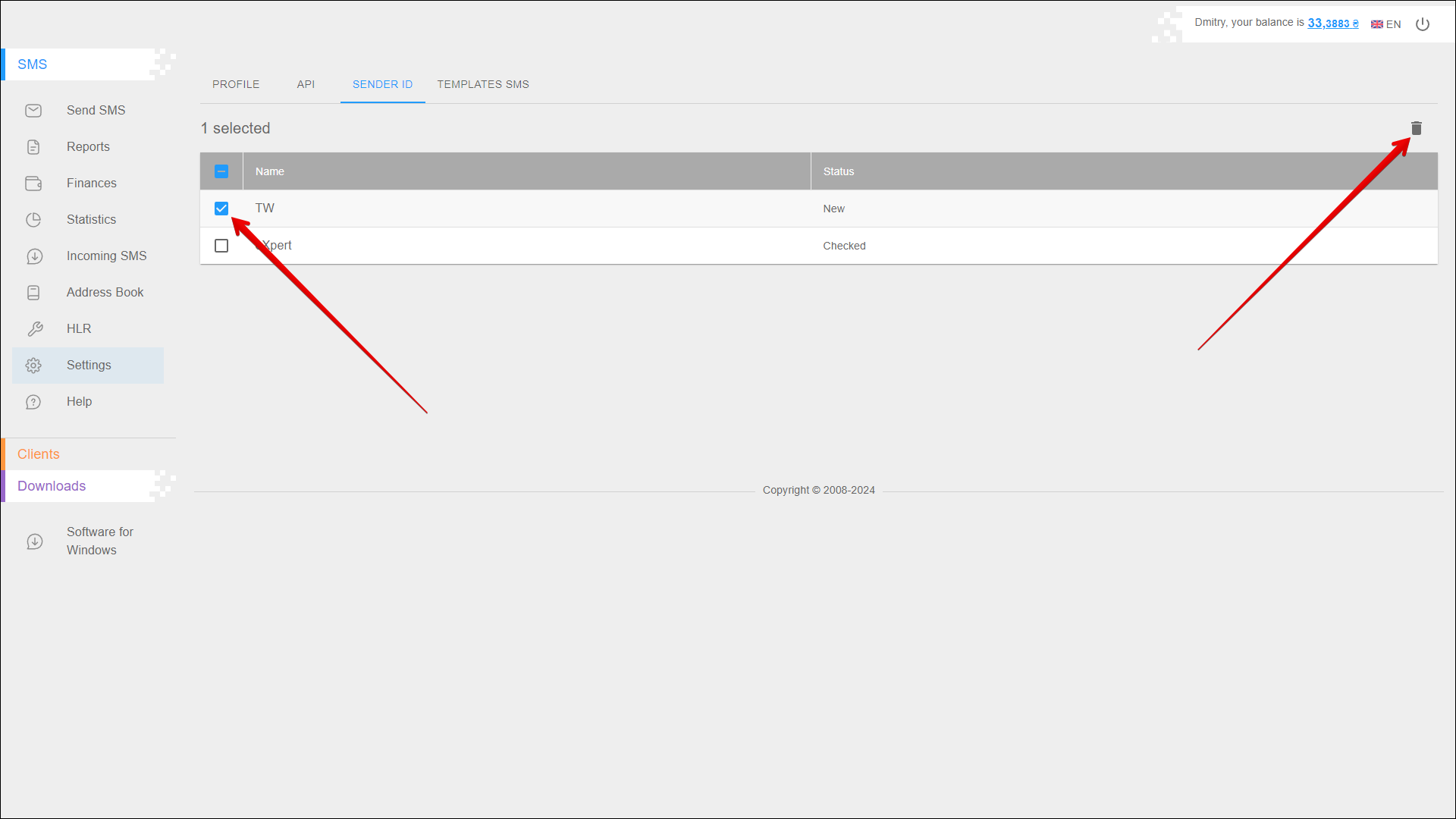Expand the Downloads section
Image resolution: width=1456 pixels, height=819 pixels.
click(x=52, y=486)
